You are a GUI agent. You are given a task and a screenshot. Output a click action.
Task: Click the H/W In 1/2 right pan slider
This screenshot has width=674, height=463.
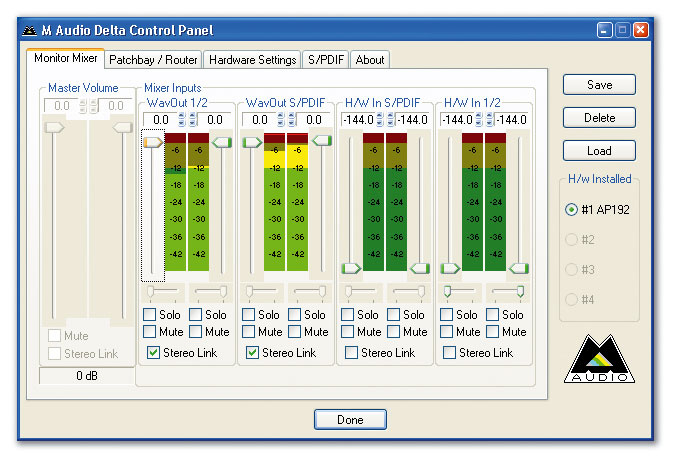507,292
